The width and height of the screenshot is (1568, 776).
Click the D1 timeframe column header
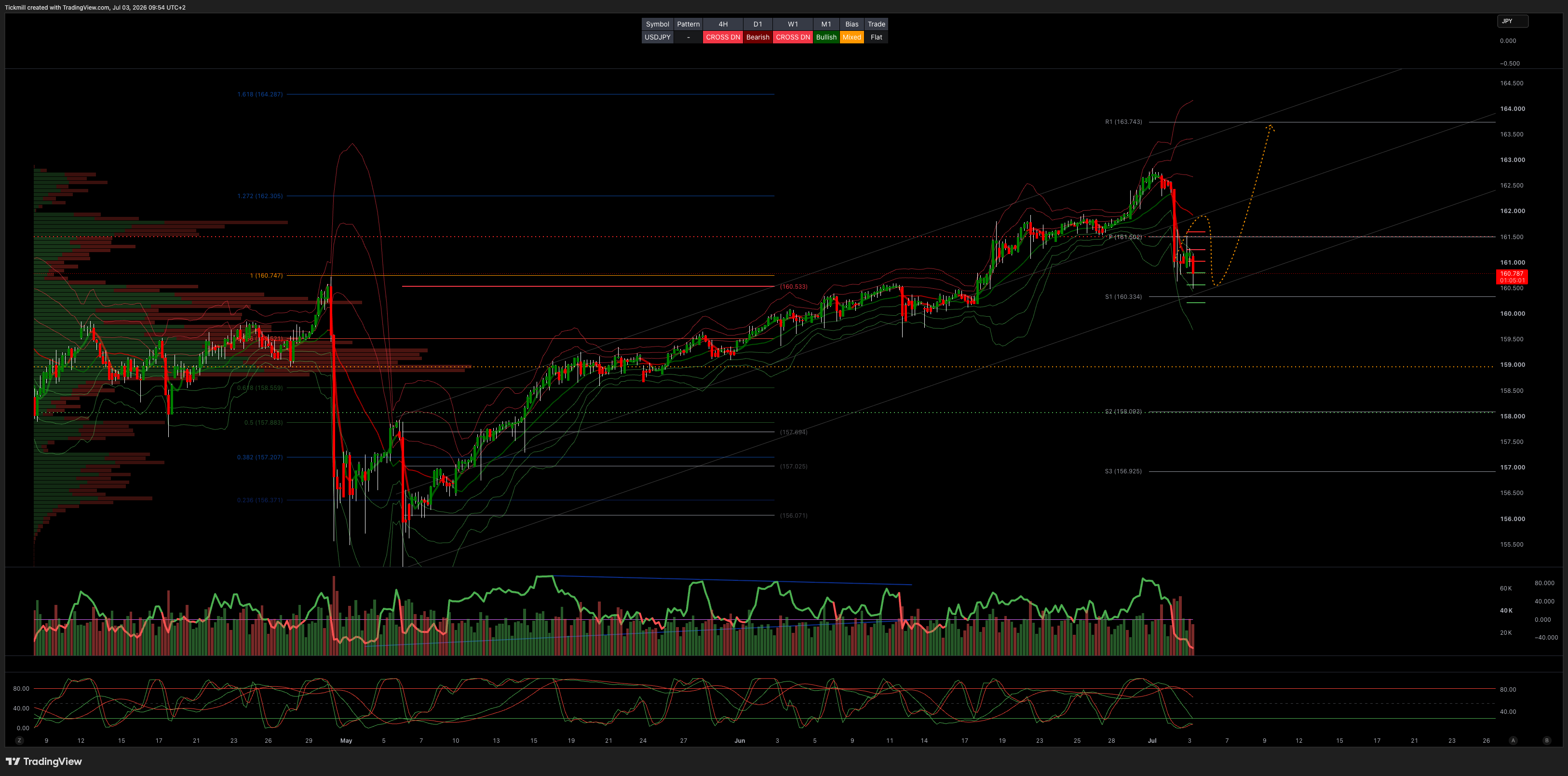click(x=758, y=25)
